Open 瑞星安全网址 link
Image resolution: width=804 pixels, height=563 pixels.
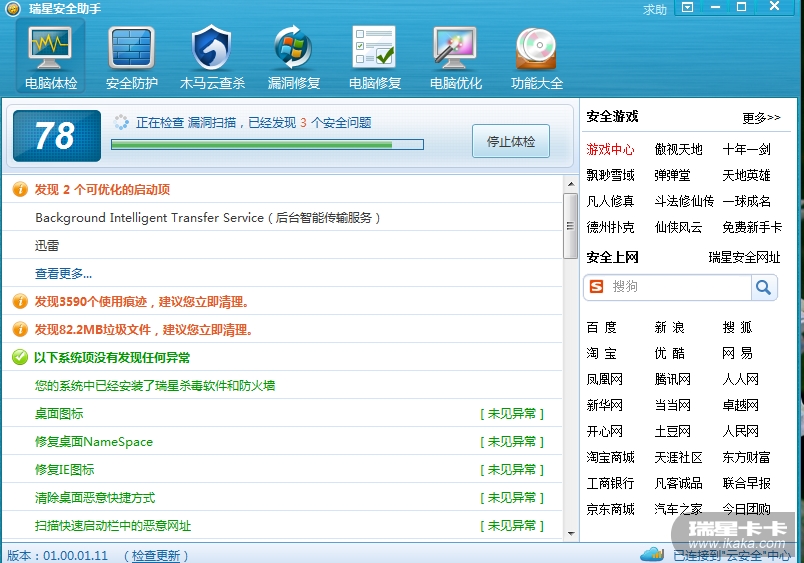(x=745, y=257)
